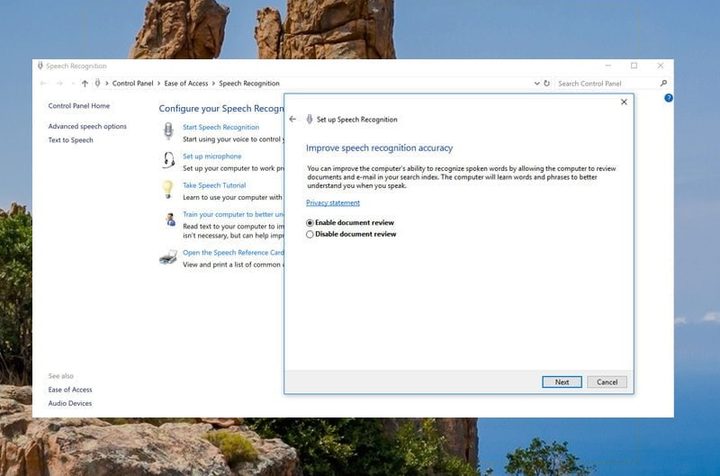Expand chevron before Control Panel breadcrumb
The width and height of the screenshot is (720, 476).
[107, 83]
